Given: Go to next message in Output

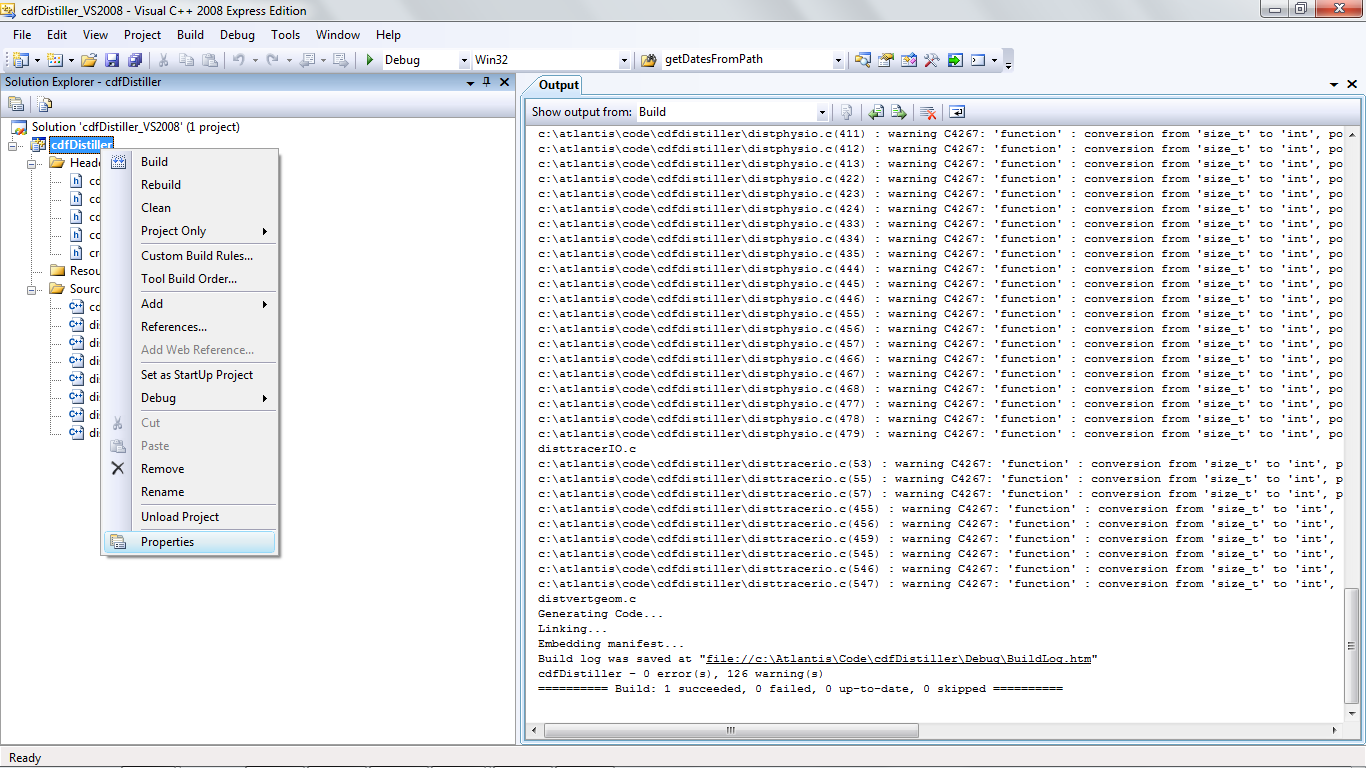Looking at the screenshot, I should pos(899,112).
